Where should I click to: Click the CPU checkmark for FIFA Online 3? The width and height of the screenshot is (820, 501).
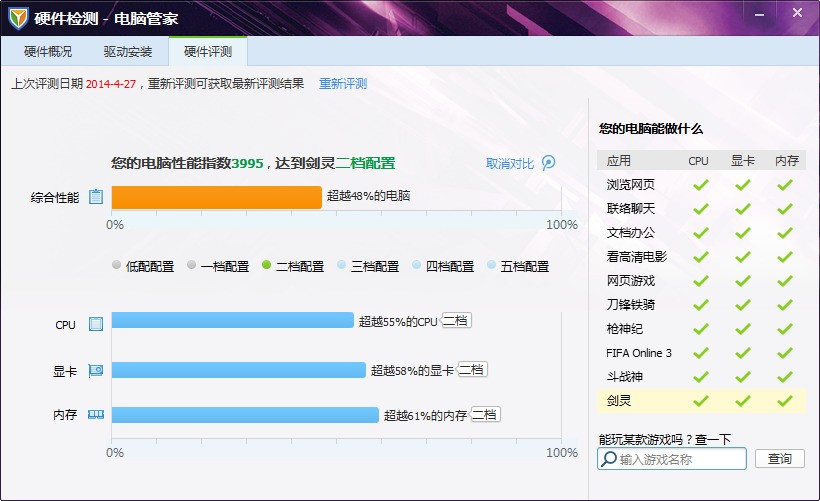(701, 353)
